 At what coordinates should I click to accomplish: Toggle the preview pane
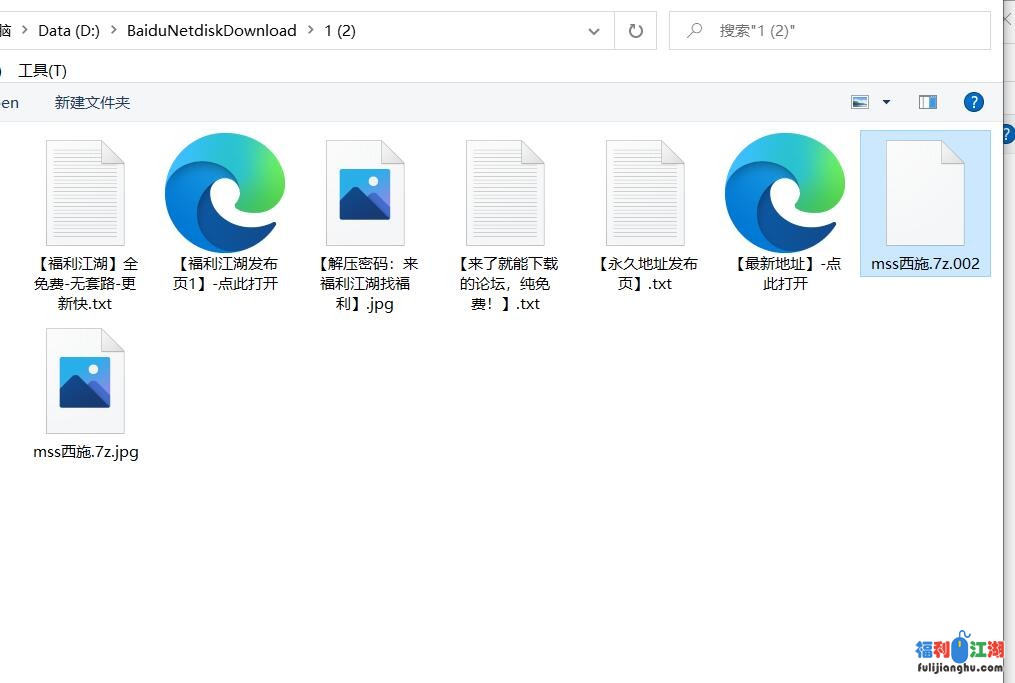pos(927,102)
